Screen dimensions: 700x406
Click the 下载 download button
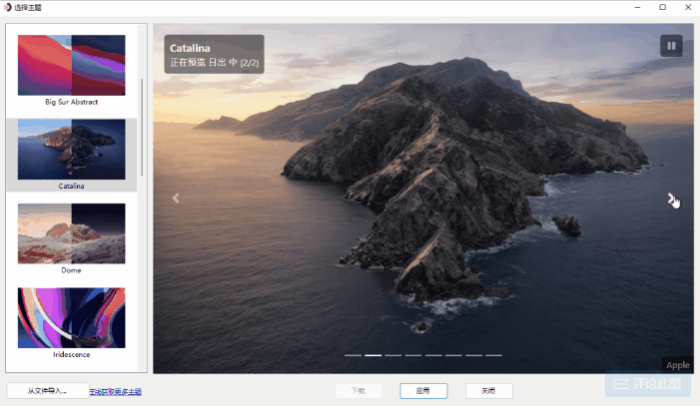(358, 391)
